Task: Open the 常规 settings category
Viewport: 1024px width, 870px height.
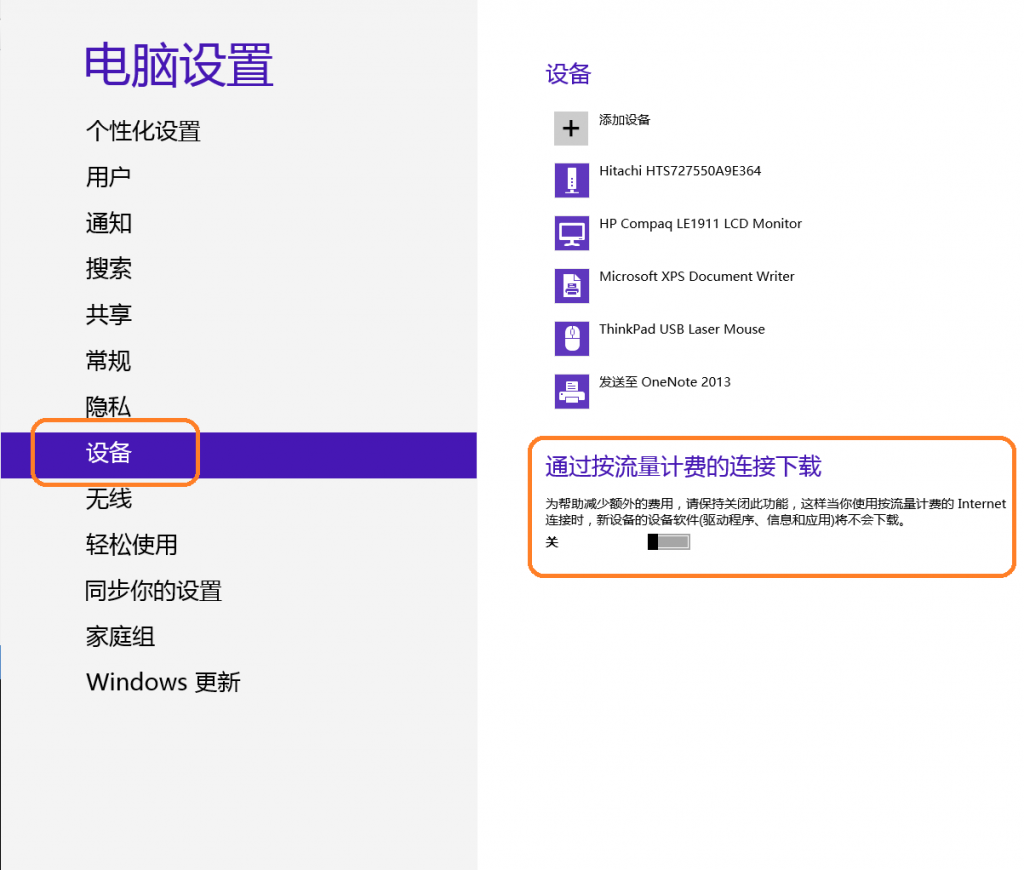Action: (108, 361)
